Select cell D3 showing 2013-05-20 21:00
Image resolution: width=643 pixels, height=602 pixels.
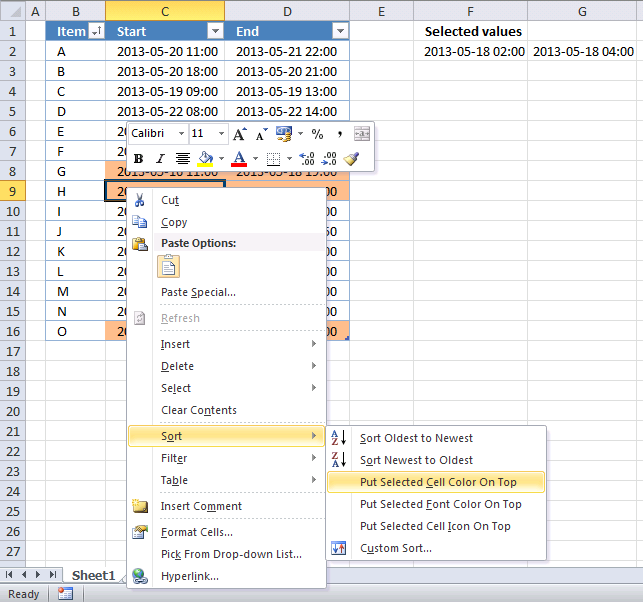pos(287,71)
